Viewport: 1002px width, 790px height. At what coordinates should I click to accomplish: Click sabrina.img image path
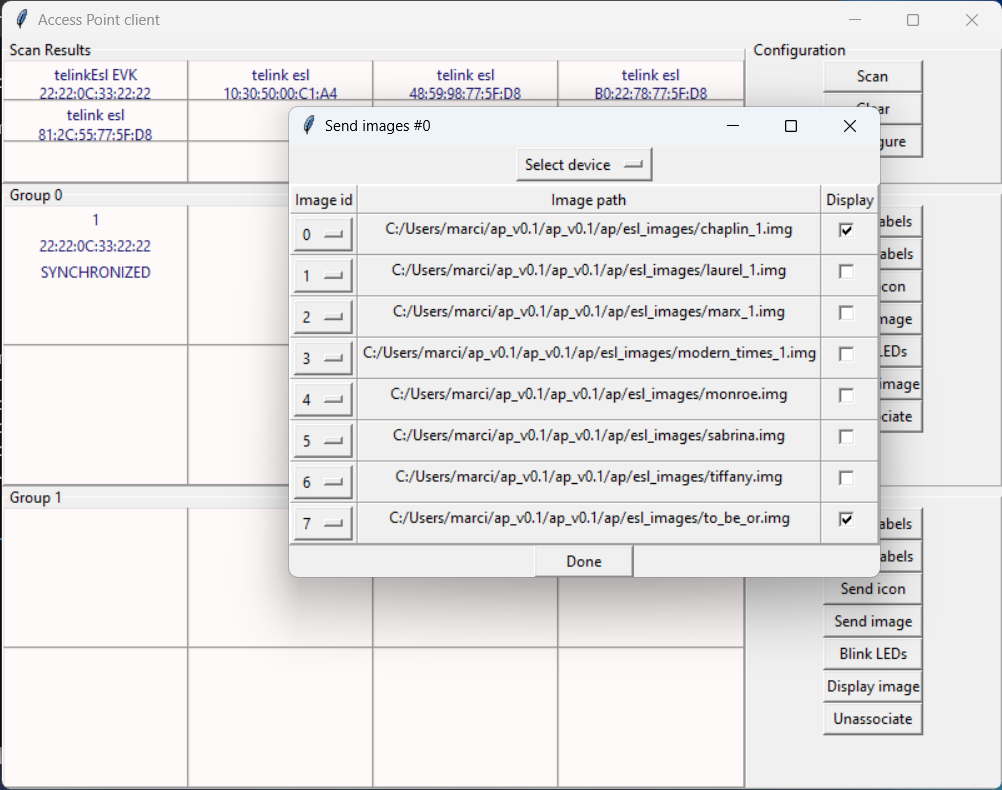pyautogui.click(x=589, y=435)
